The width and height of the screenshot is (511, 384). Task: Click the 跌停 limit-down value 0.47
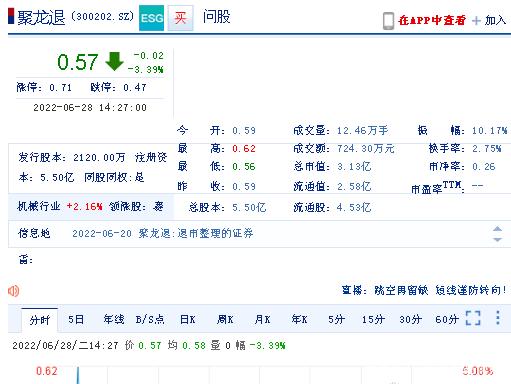tap(135, 88)
